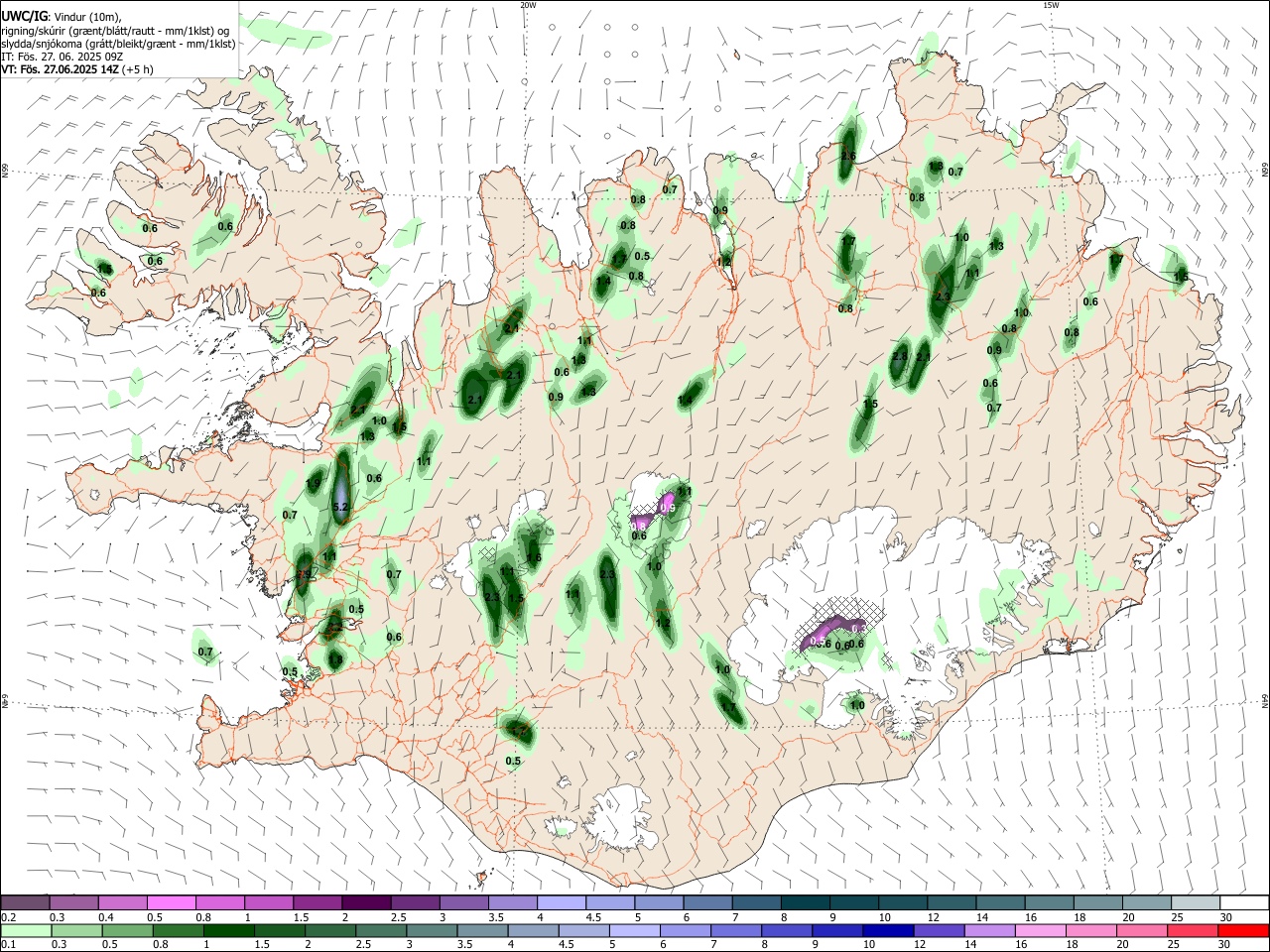Select the grey-green 3 swatch in rain legend
Screen dimensions: 1270x952
431,931
